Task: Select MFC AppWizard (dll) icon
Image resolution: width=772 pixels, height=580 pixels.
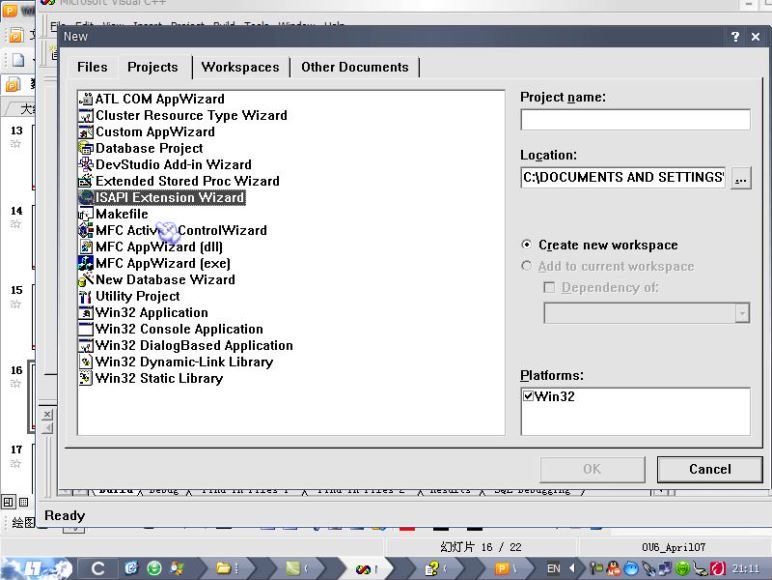Action: [86, 247]
